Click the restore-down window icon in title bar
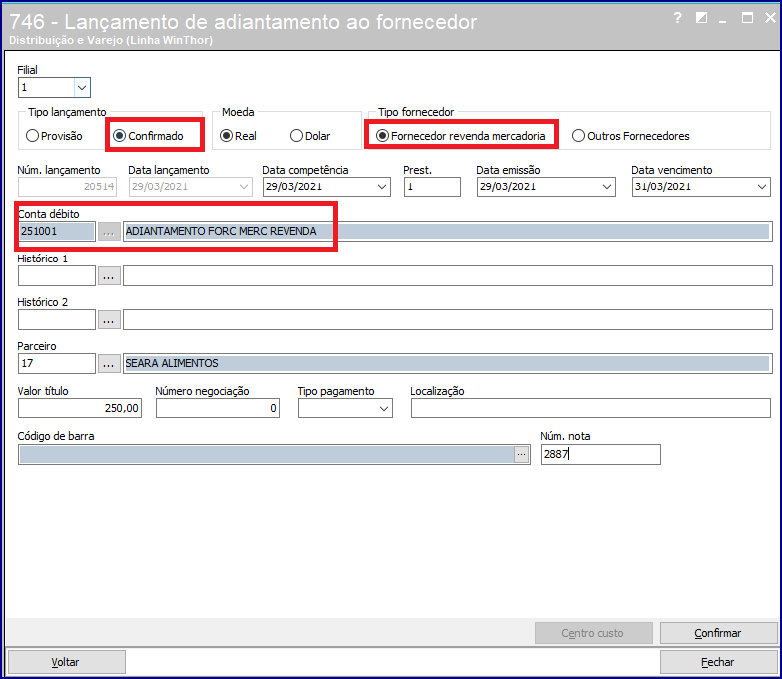This screenshot has height=679, width=782. 701,18
